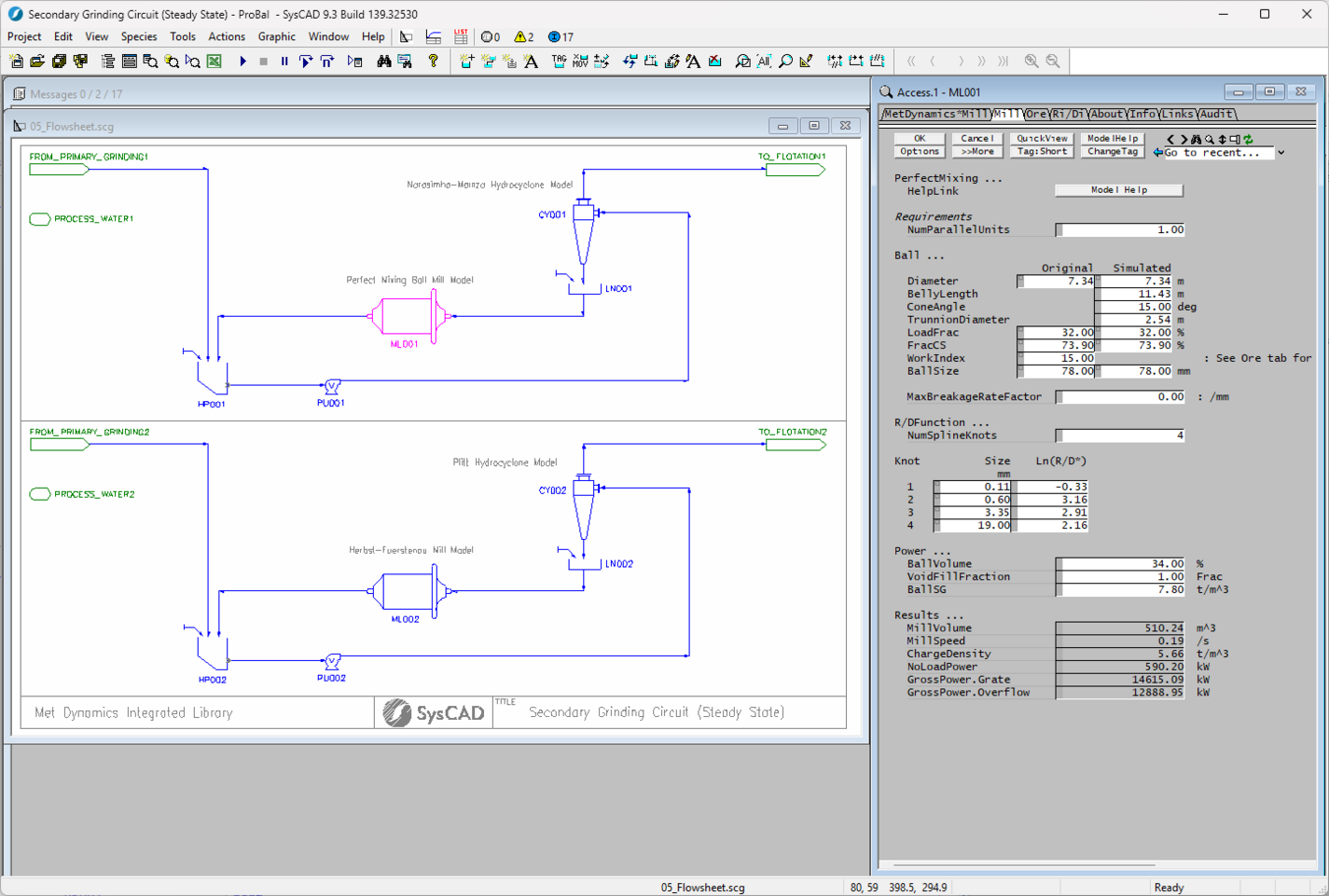The height and width of the screenshot is (896, 1329).
Task: Open the Species menu
Action: [x=139, y=37]
